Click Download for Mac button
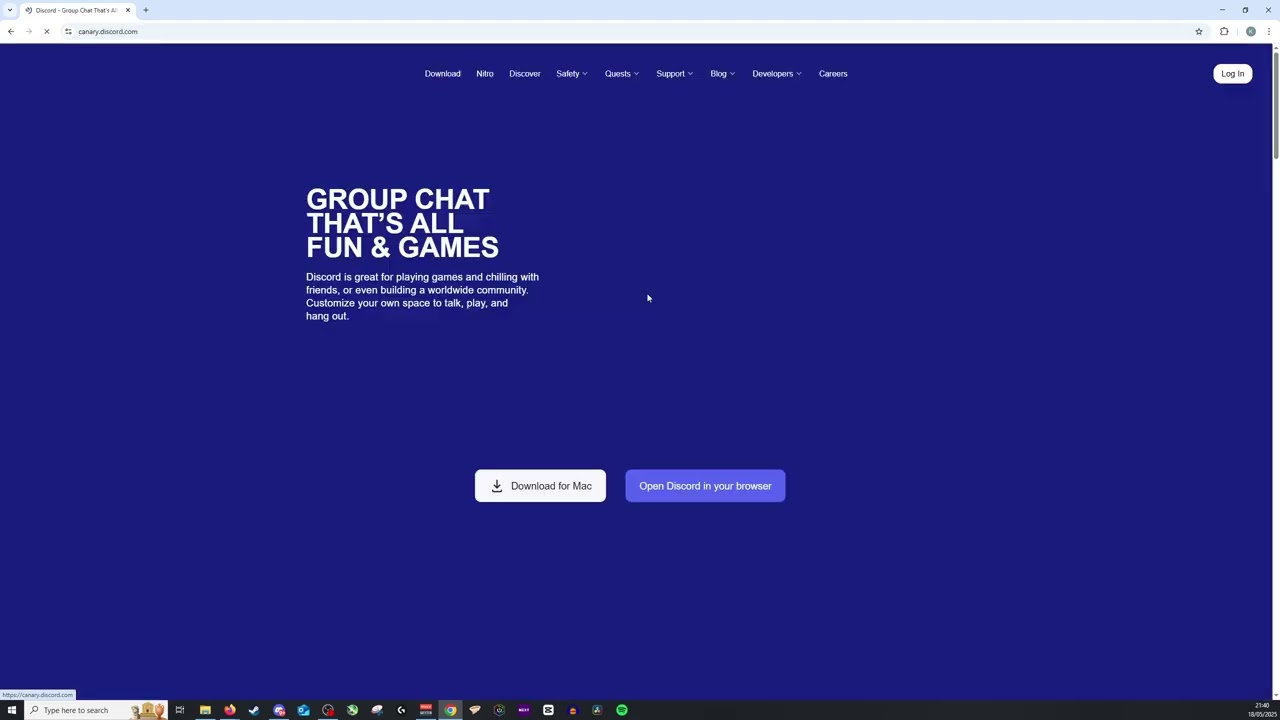The image size is (1280, 720). click(x=540, y=486)
